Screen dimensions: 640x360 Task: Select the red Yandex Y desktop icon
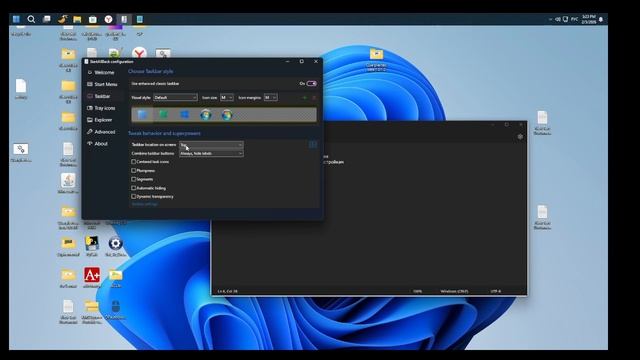139,53
